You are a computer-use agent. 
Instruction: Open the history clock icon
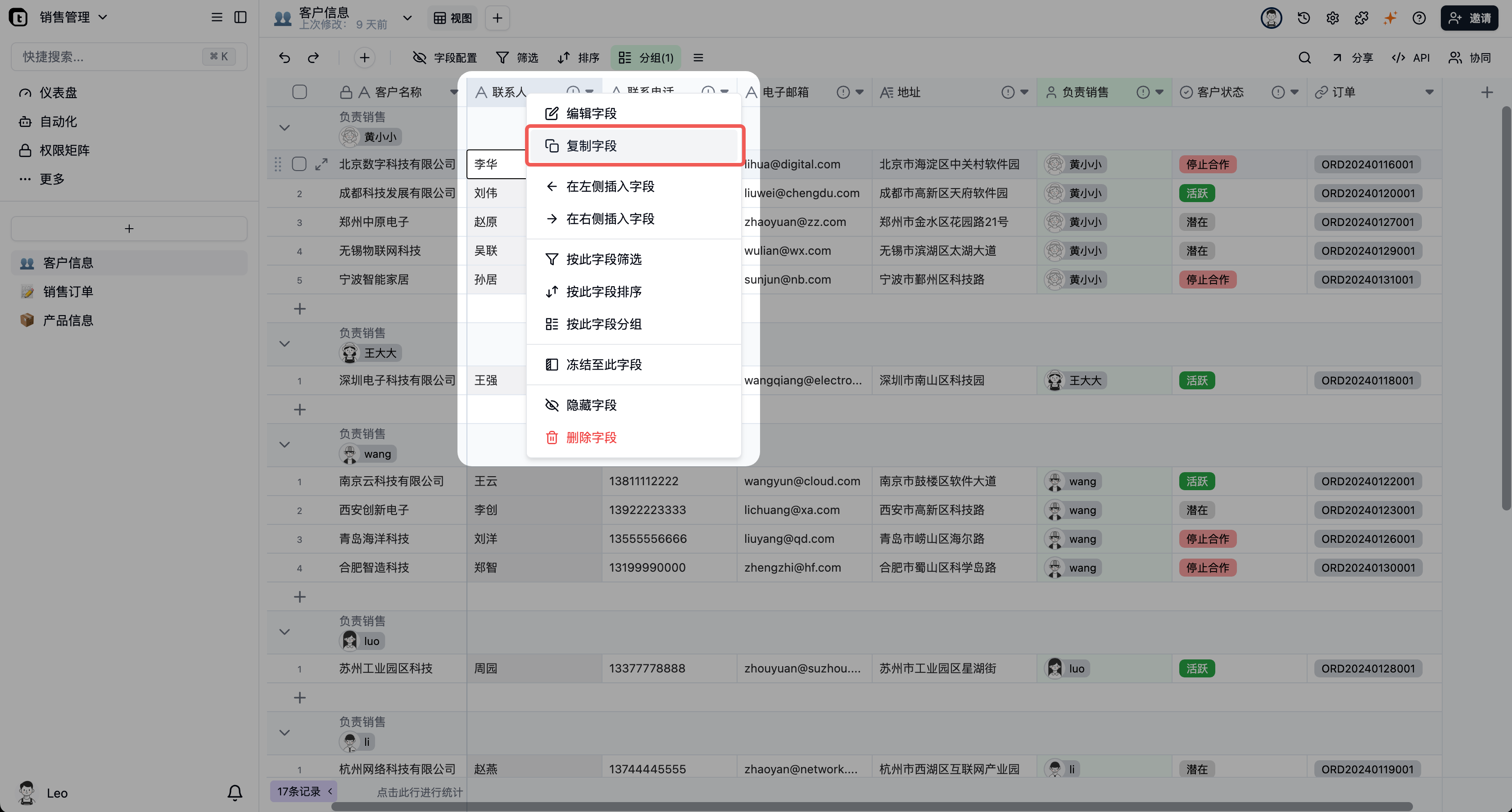click(x=1304, y=18)
